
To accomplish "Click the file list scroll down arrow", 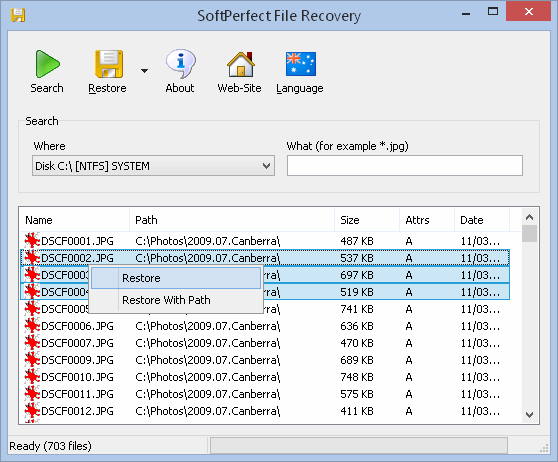I will point(530,415).
